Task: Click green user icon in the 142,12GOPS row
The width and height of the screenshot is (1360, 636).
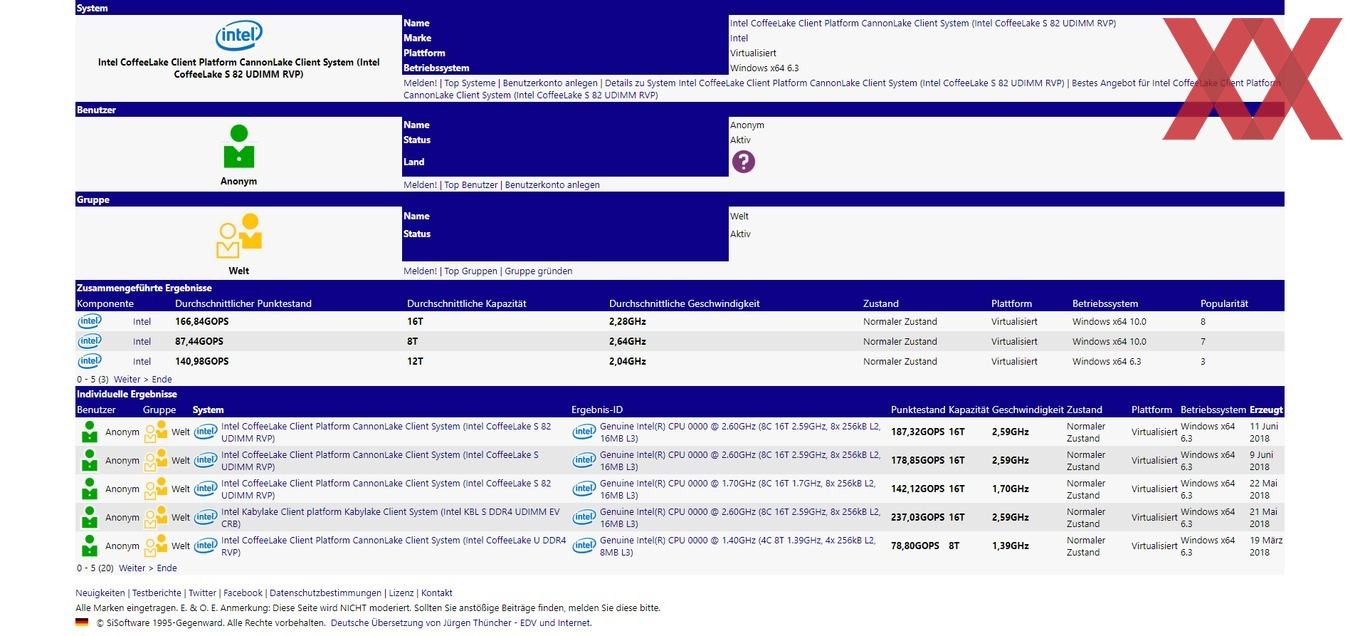Action: click(90, 489)
